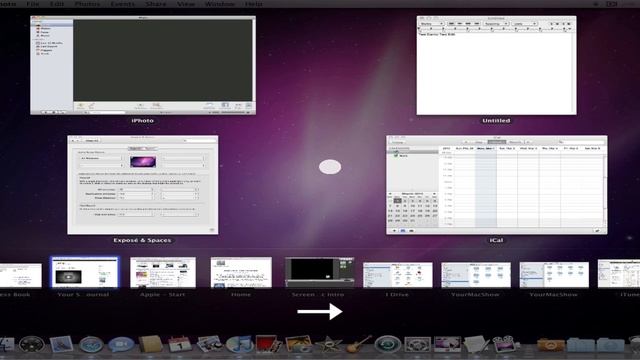The image size is (640, 360).
Task: Open Photo Booth in the Dock
Action: [x=269, y=344]
